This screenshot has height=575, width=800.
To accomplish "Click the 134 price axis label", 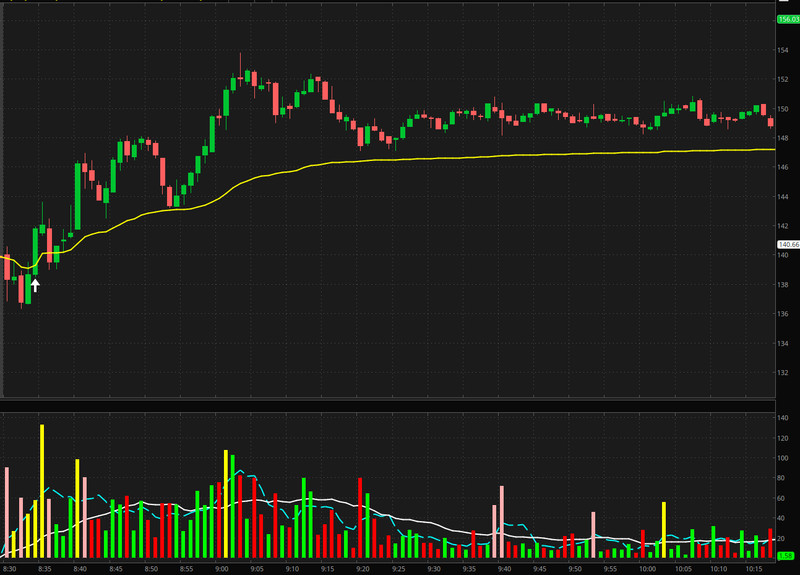I will (x=783, y=343).
